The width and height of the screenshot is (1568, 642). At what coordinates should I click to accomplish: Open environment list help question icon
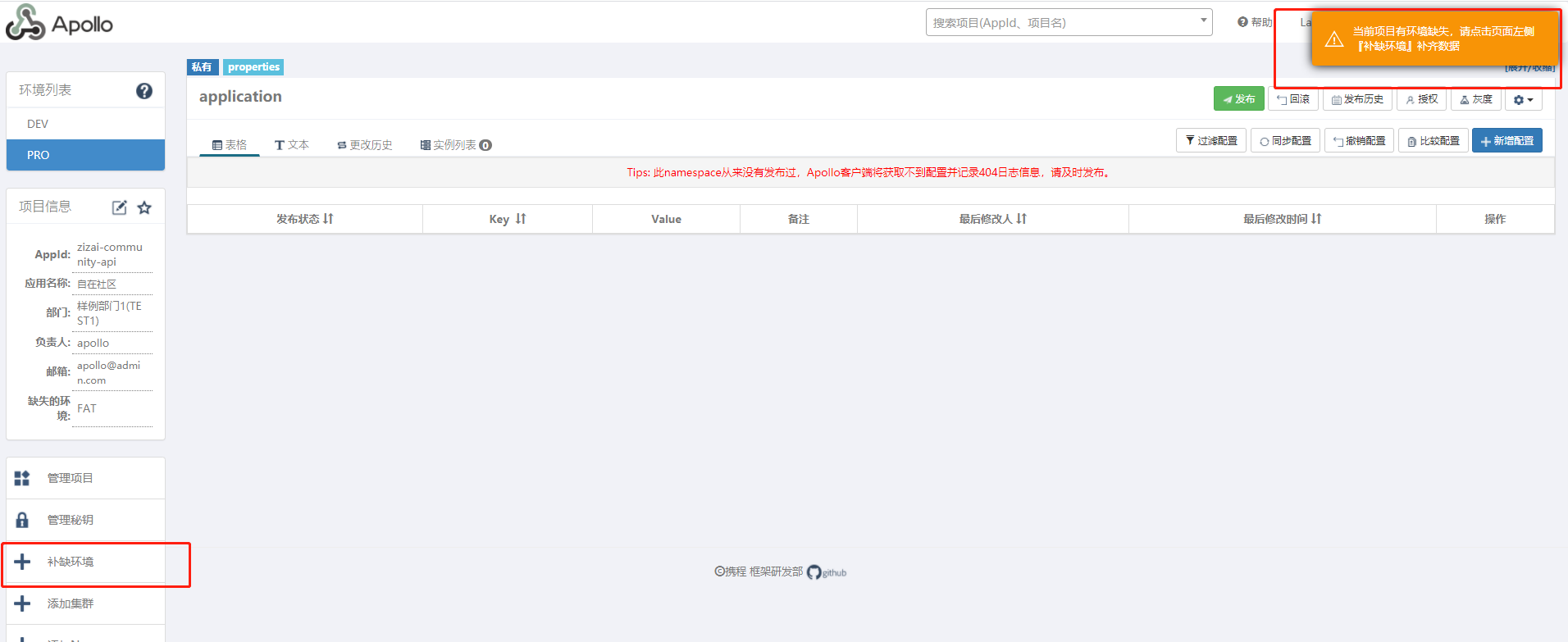[x=144, y=91]
